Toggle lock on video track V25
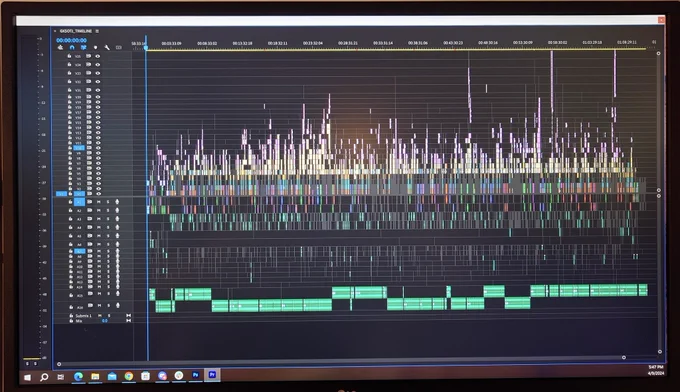 (69, 56)
